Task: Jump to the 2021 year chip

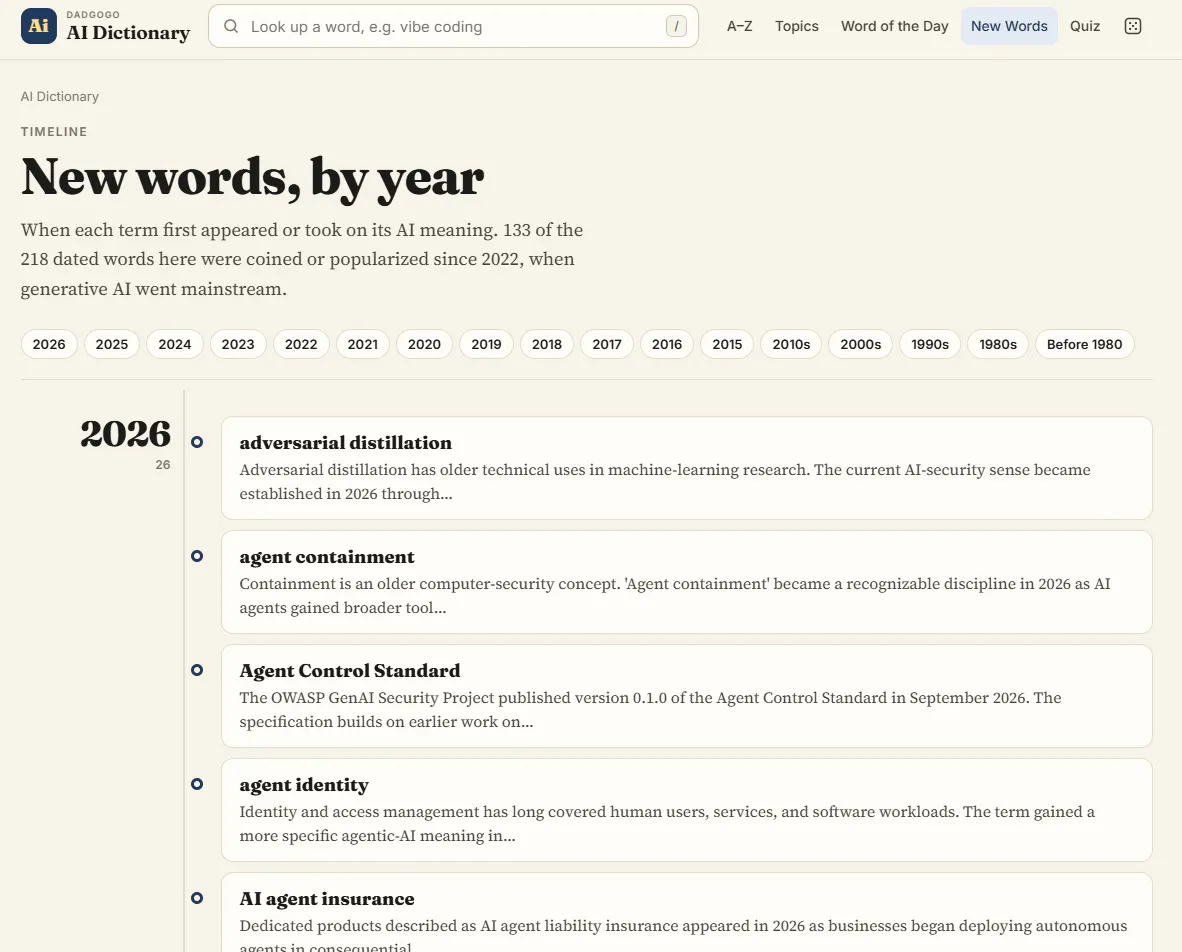Action: (x=363, y=344)
